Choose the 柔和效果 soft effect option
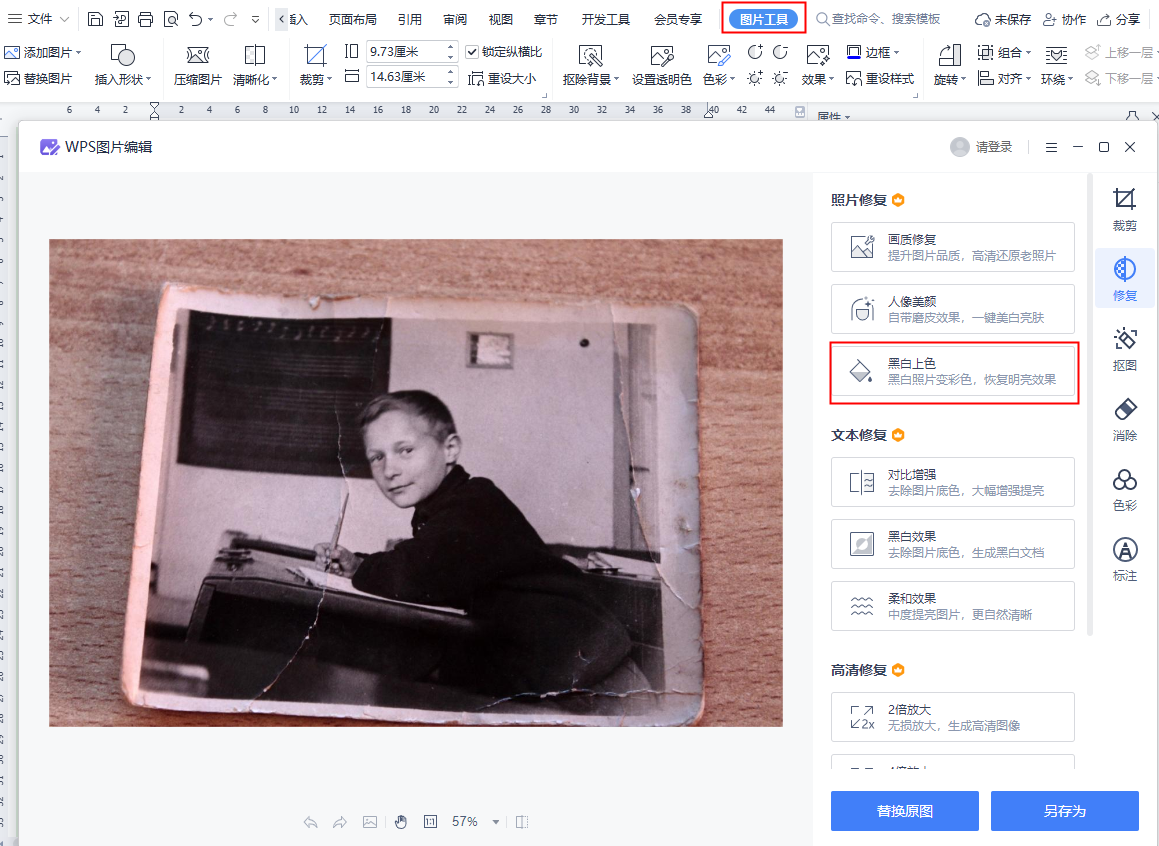 point(953,606)
